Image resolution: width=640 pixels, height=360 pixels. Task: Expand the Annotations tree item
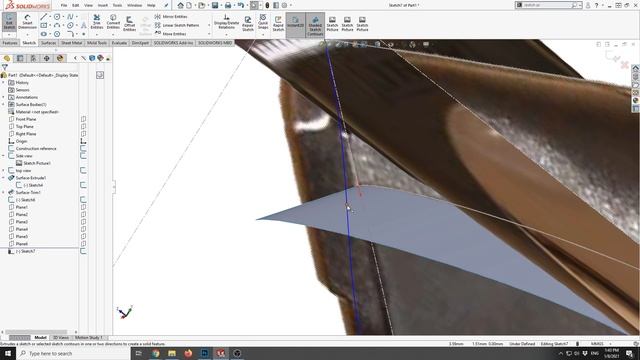(4, 97)
